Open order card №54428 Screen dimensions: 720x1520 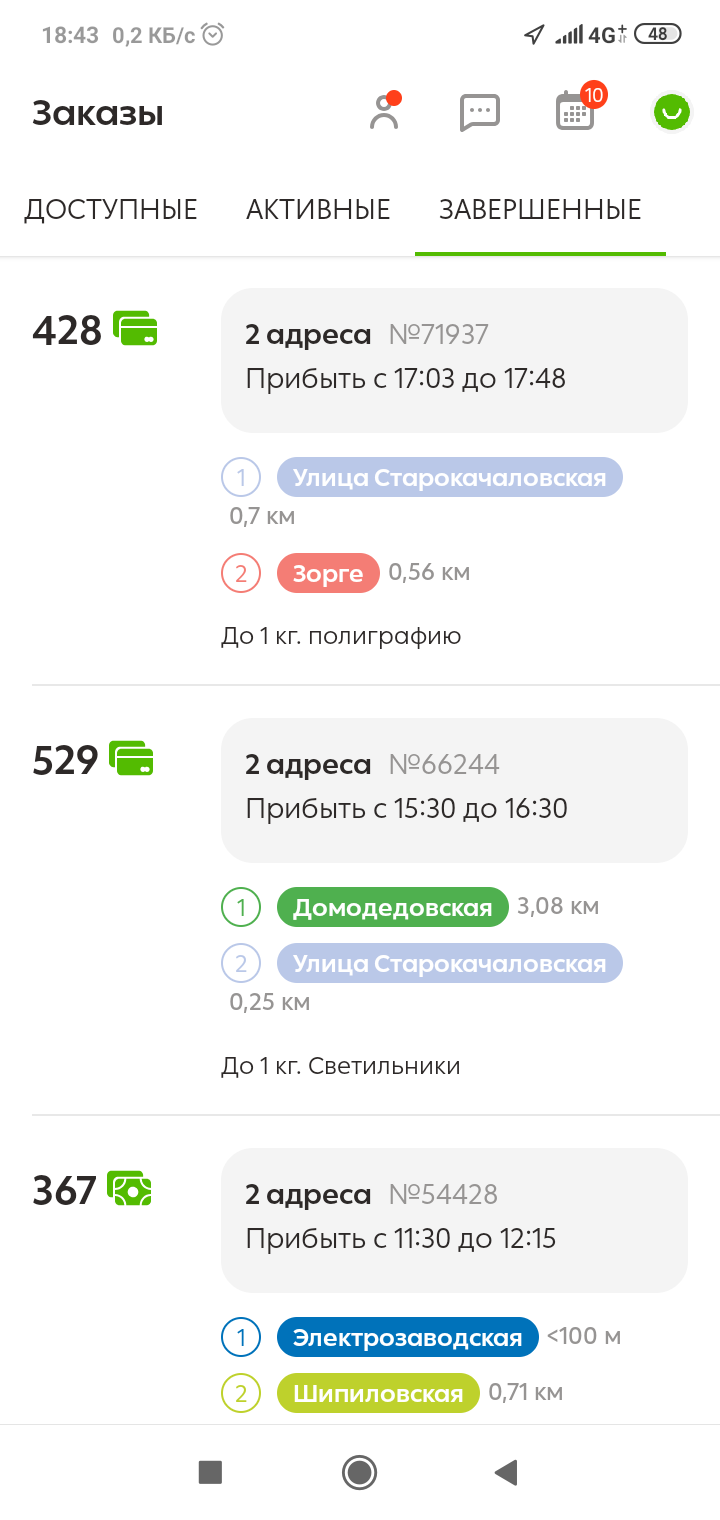454,1220
